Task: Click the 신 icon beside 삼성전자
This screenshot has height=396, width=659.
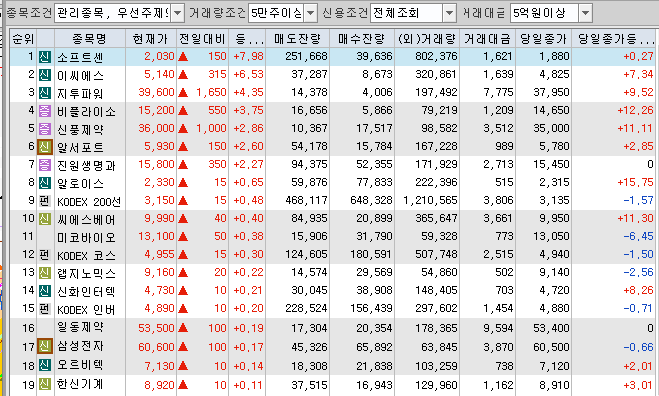Action: (45, 346)
